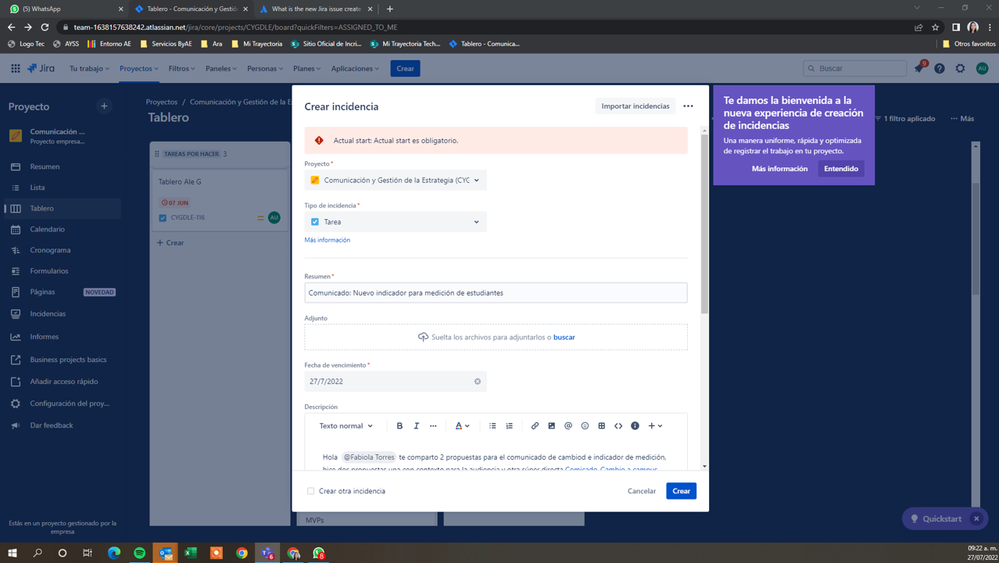Screen dimensions: 999x563
Task: Open the Proyecto dropdown selector
Action: pyautogui.click(x=395, y=180)
